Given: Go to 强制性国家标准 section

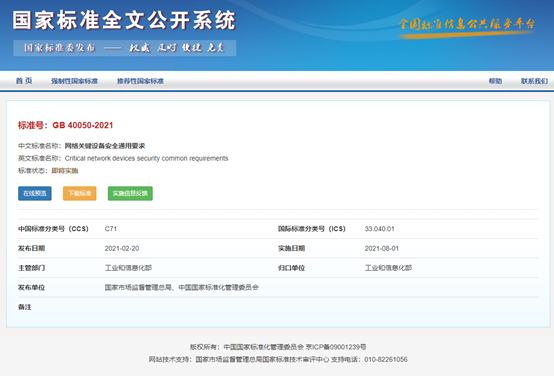Looking at the screenshot, I should 74,81.
